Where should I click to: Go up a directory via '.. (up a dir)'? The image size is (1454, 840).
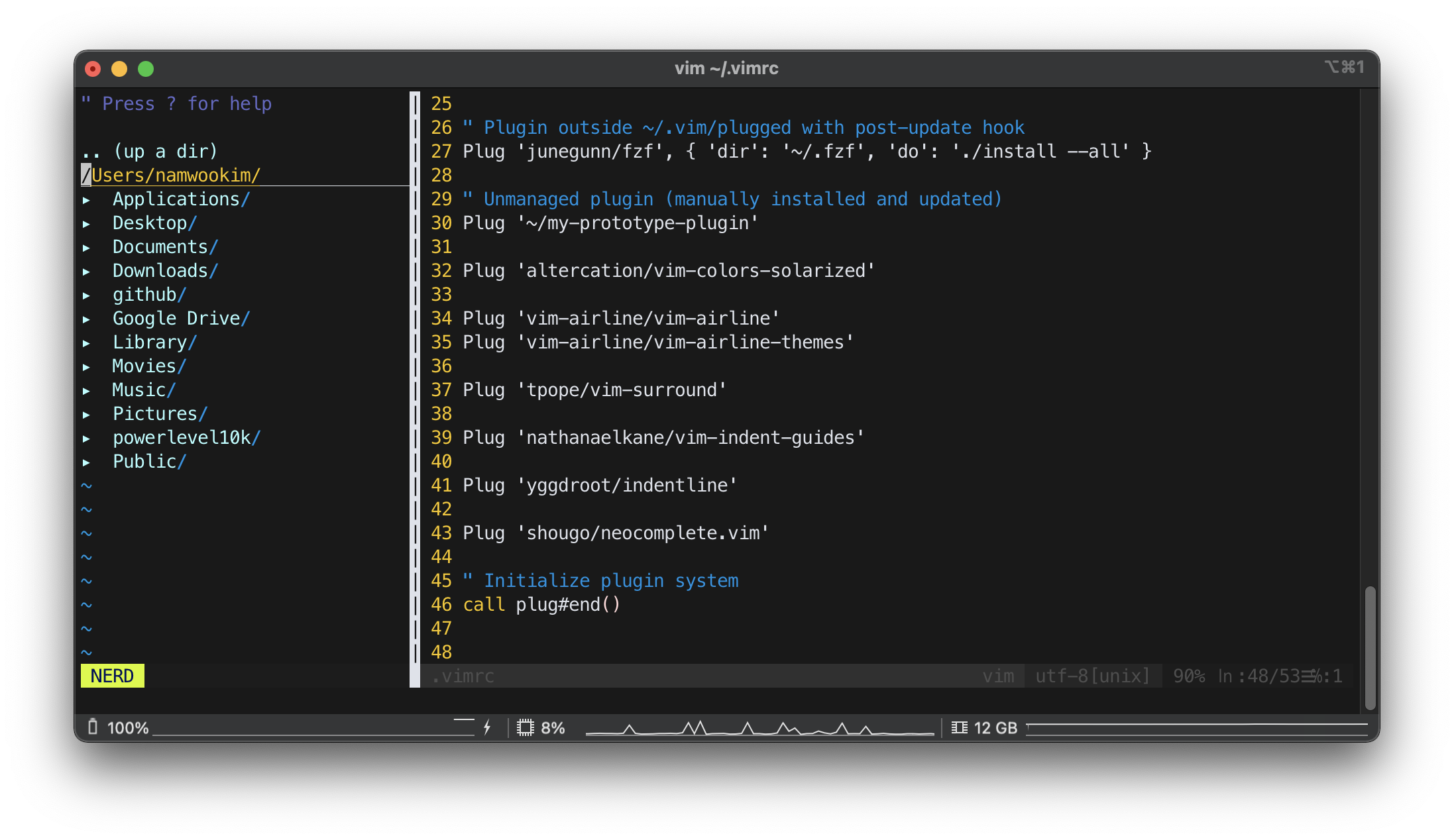[149, 151]
